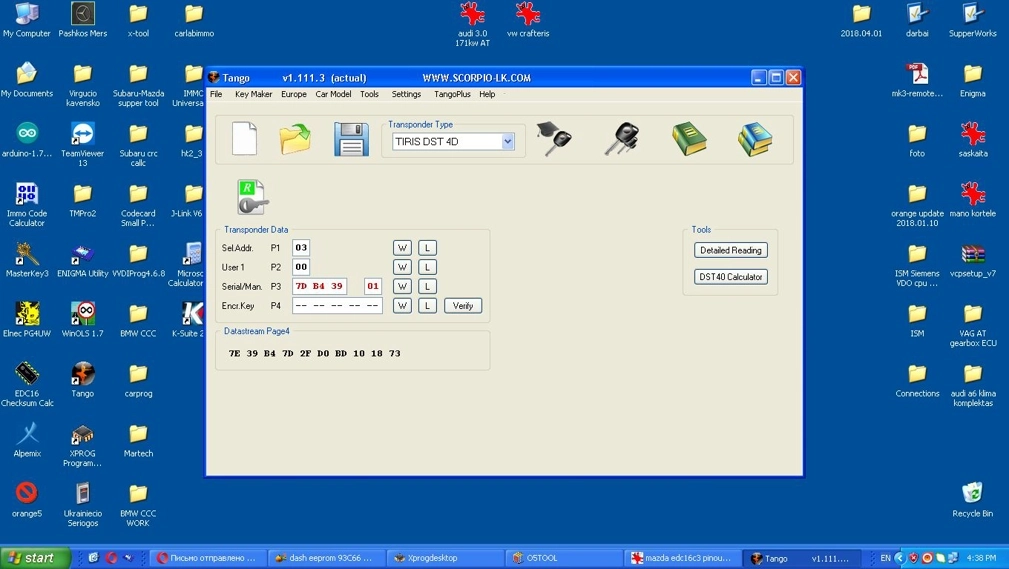This screenshot has height=569, width=1009.
Task: Select the arduino-1.7 desktop icon
Action: coord(26,140)
